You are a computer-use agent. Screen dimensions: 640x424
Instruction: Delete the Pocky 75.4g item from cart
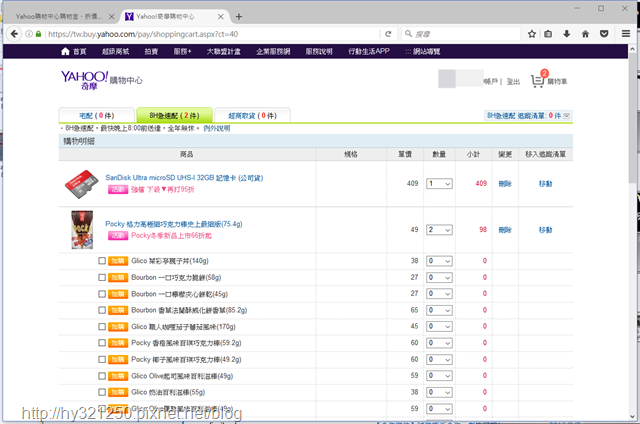coord(505,230)
